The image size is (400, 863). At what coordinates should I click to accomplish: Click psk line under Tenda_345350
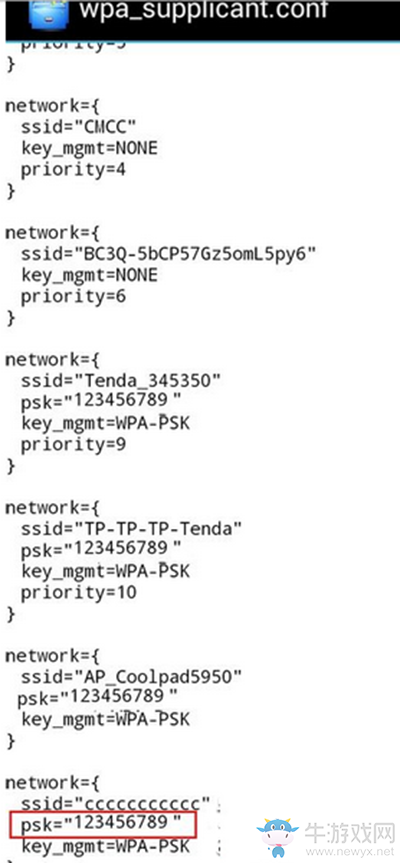tap(101, 401)
